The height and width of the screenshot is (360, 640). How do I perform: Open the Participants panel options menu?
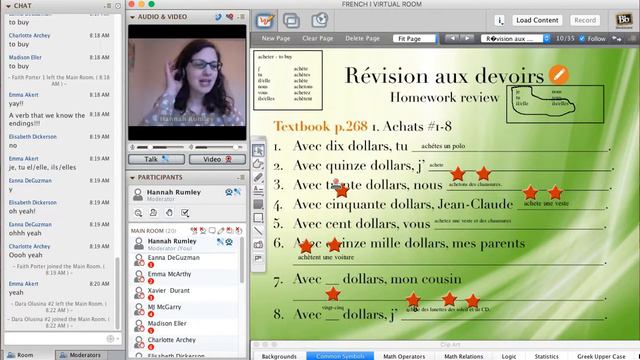242,178
